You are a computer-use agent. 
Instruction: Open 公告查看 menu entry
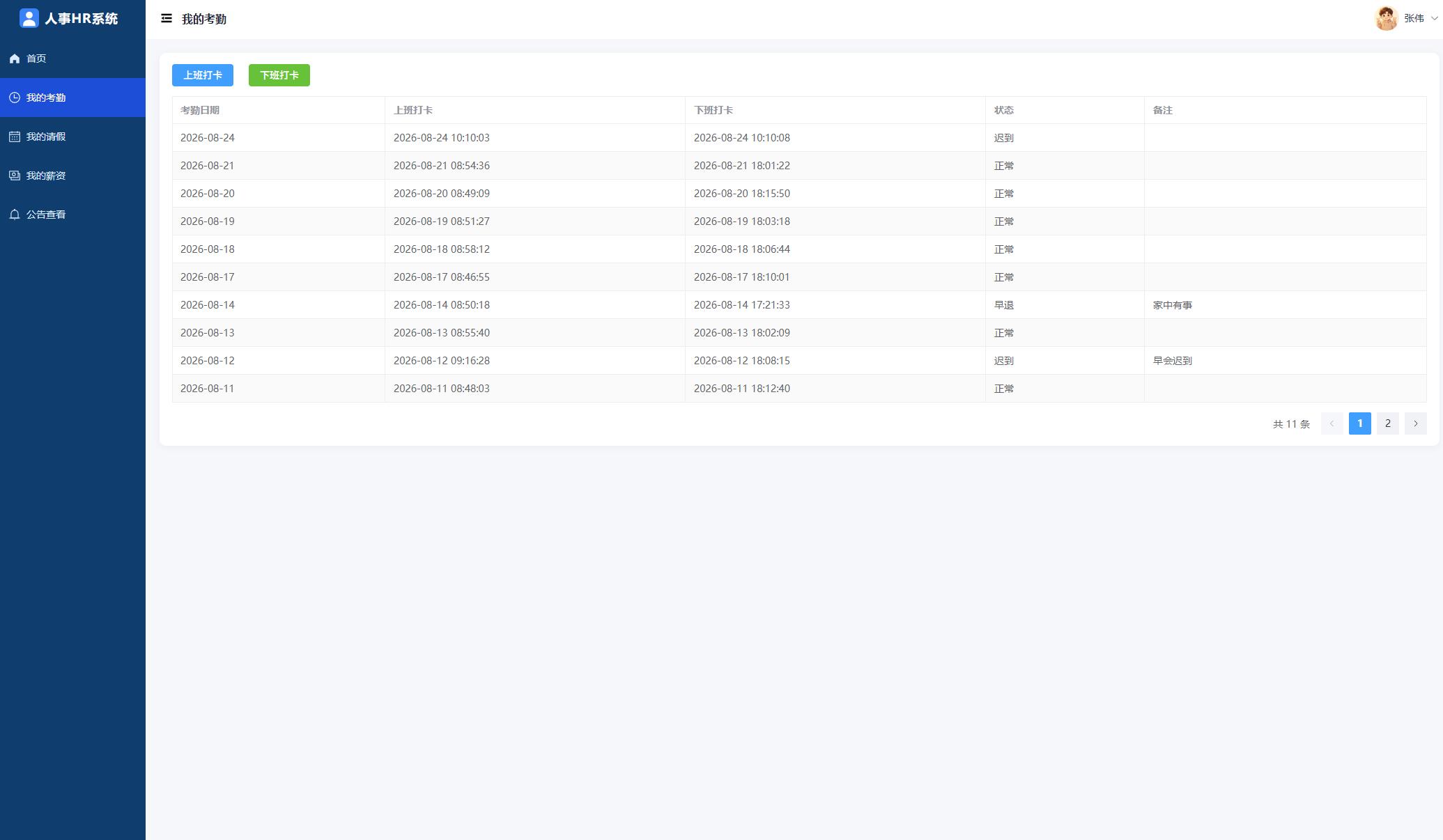[72, 215]
